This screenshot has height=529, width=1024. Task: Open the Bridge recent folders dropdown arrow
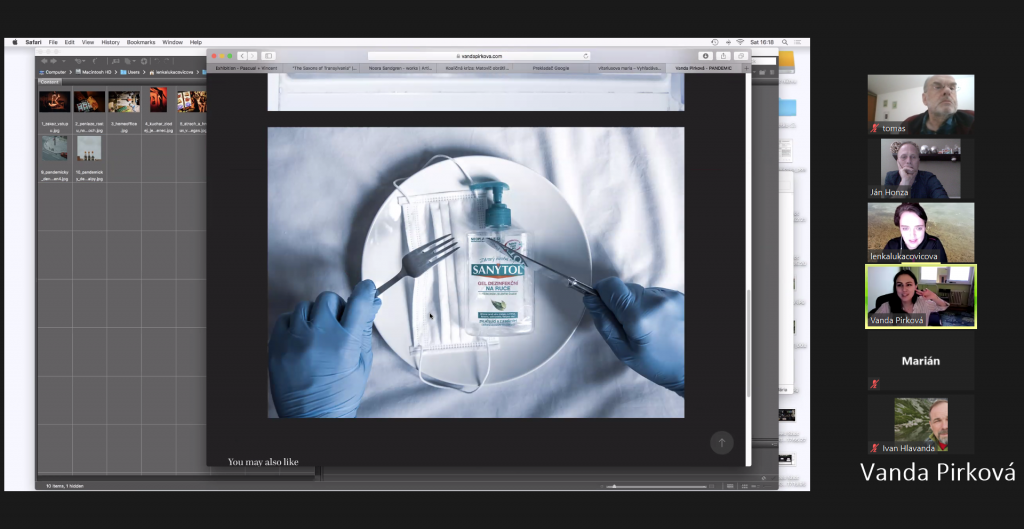tap(65, 61)
